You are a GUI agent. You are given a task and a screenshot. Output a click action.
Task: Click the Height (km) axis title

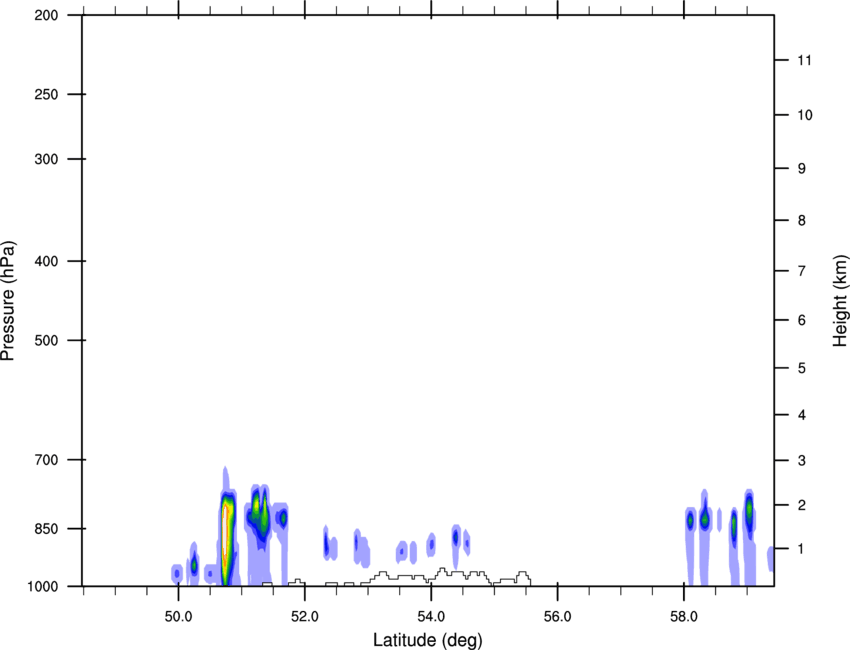click(840, 300)
